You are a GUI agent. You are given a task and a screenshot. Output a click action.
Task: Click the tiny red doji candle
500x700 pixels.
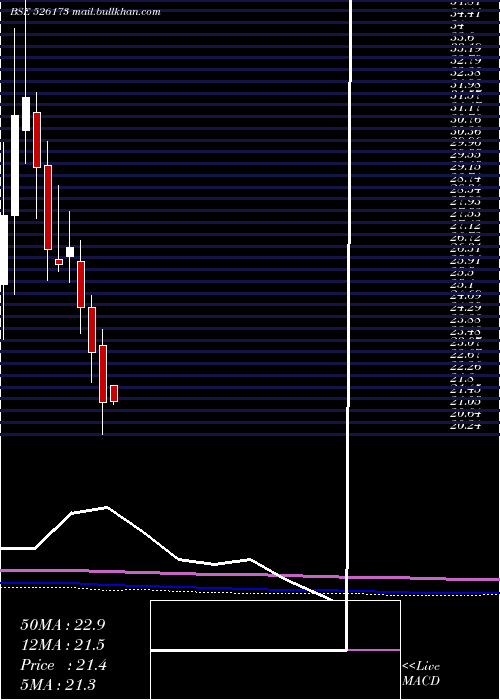click(x=59, y=262)
